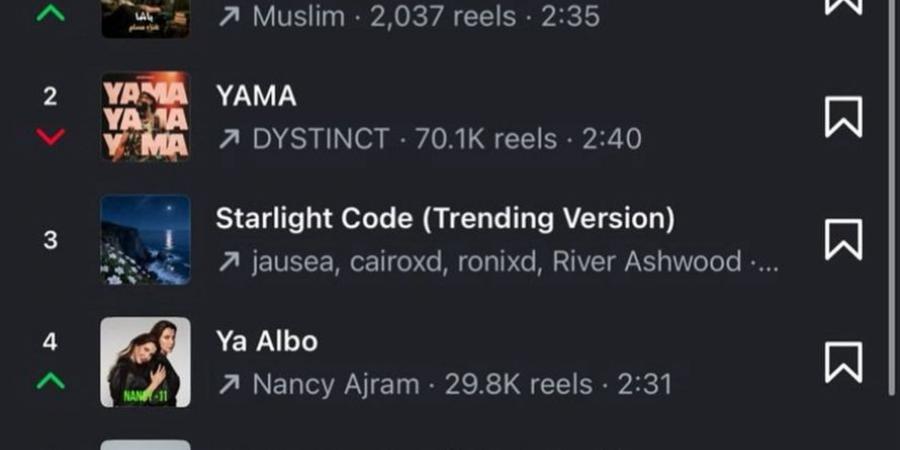The width and height of the screenshot is (900, 450).
Task: Open Ya Albo album artwork
Action: pos(145,362)
